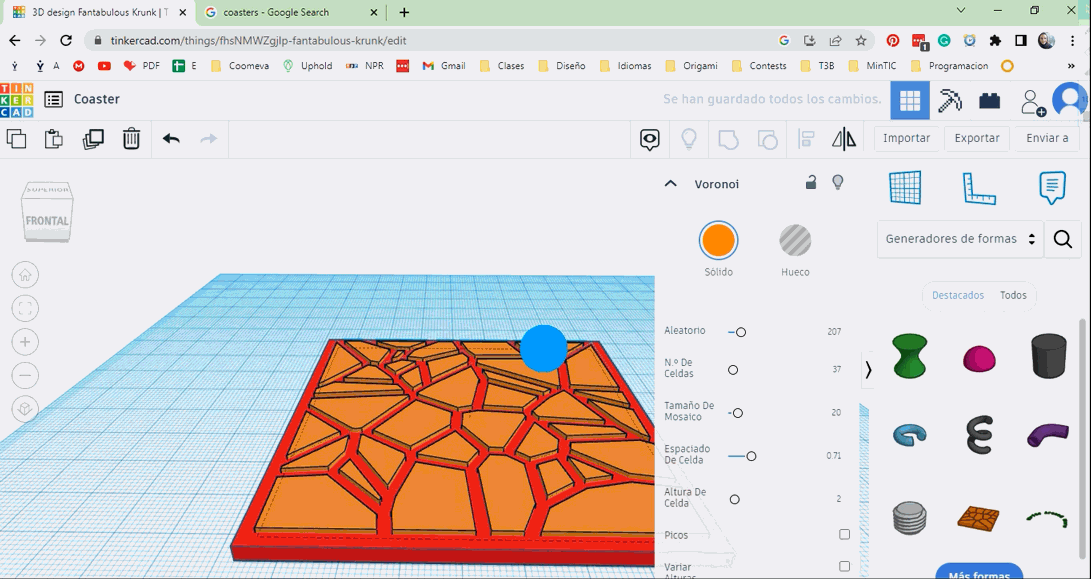Collapse the shapes panel side arrow
This screenshot has width=1091, height=579.
(868, 370)
